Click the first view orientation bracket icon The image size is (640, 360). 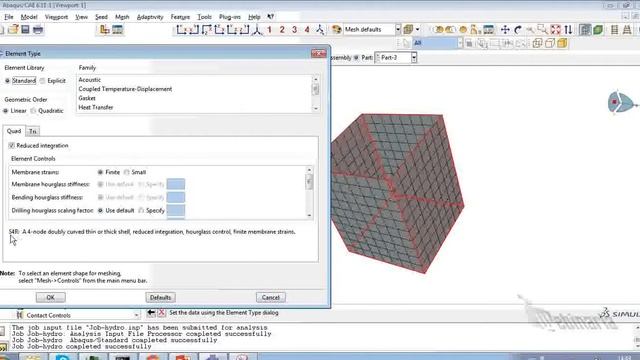pos(181,29)
